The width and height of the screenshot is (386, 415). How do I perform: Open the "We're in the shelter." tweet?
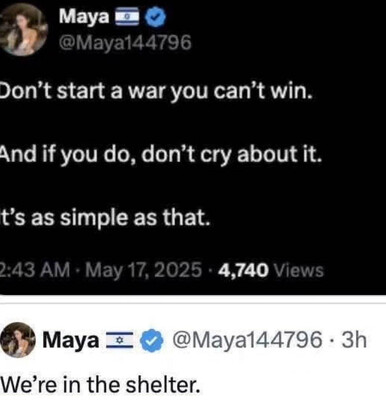[100, 385]
